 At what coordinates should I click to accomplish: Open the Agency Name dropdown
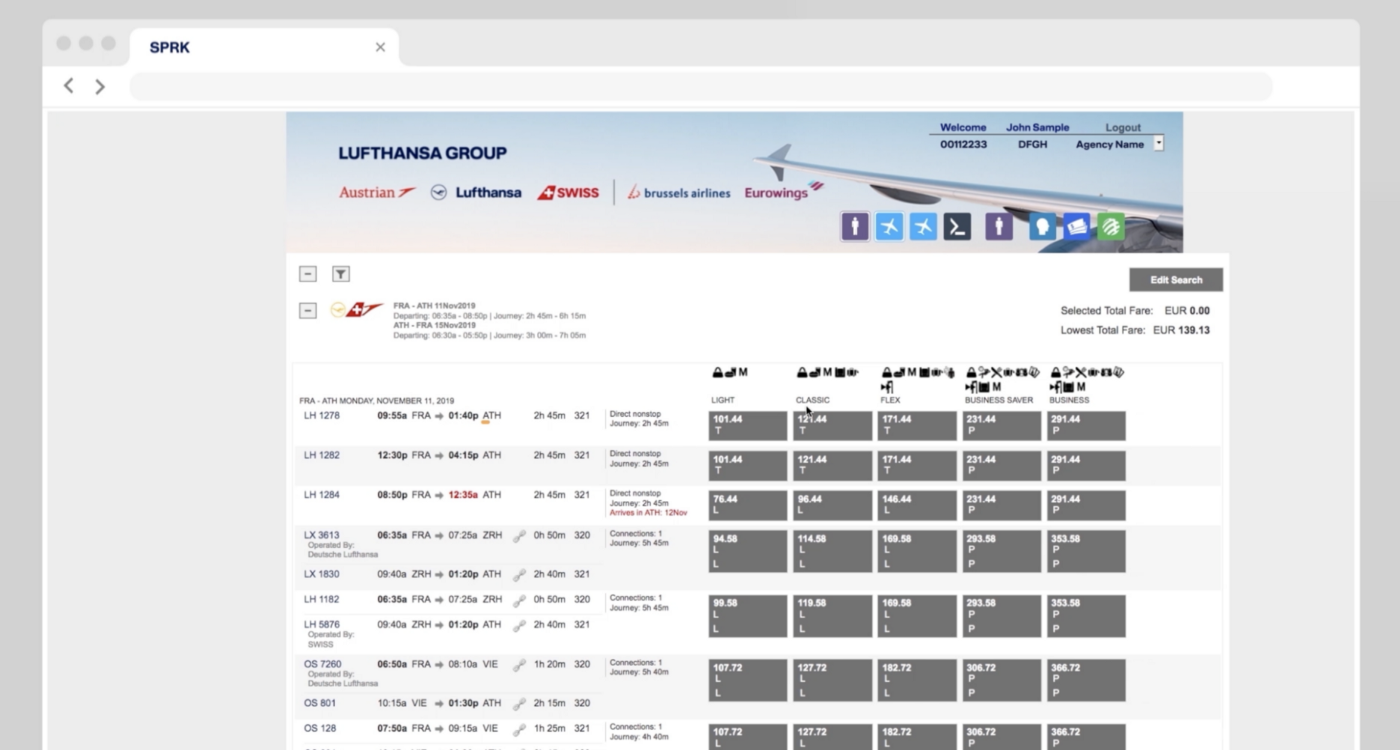click(x=1158, y=144)
